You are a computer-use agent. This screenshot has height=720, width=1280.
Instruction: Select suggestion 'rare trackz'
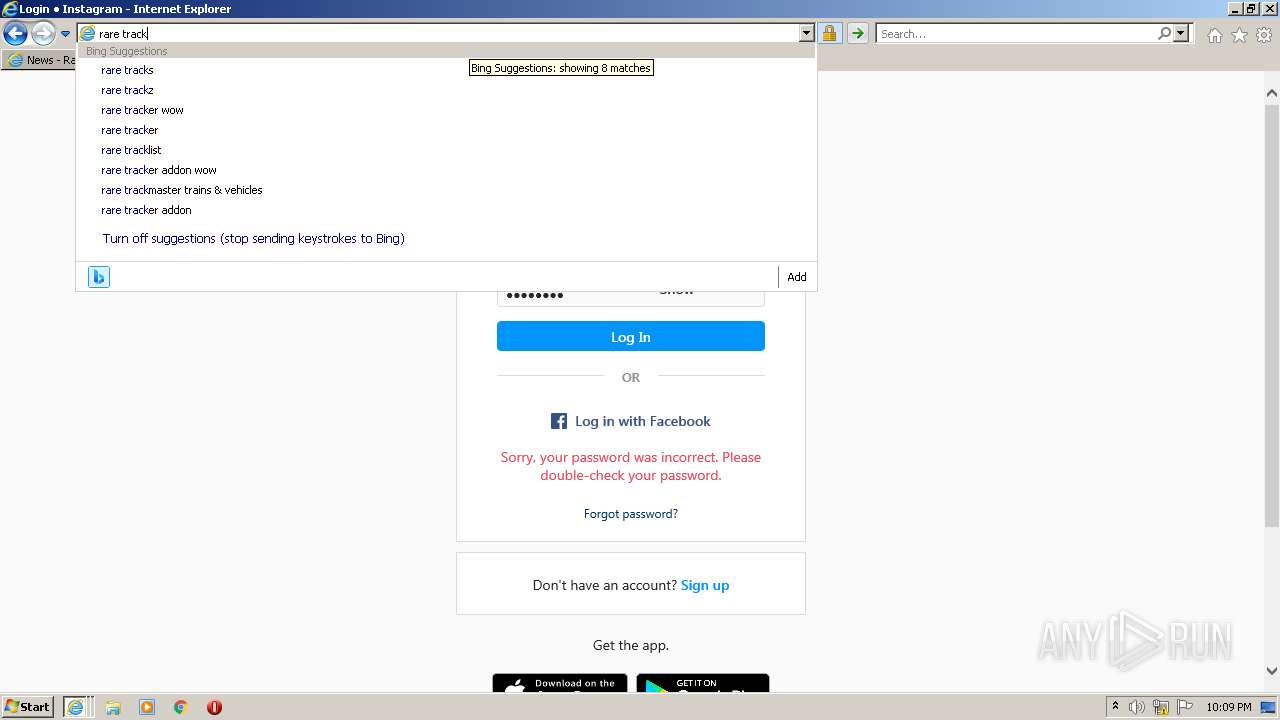coord(127,90)
